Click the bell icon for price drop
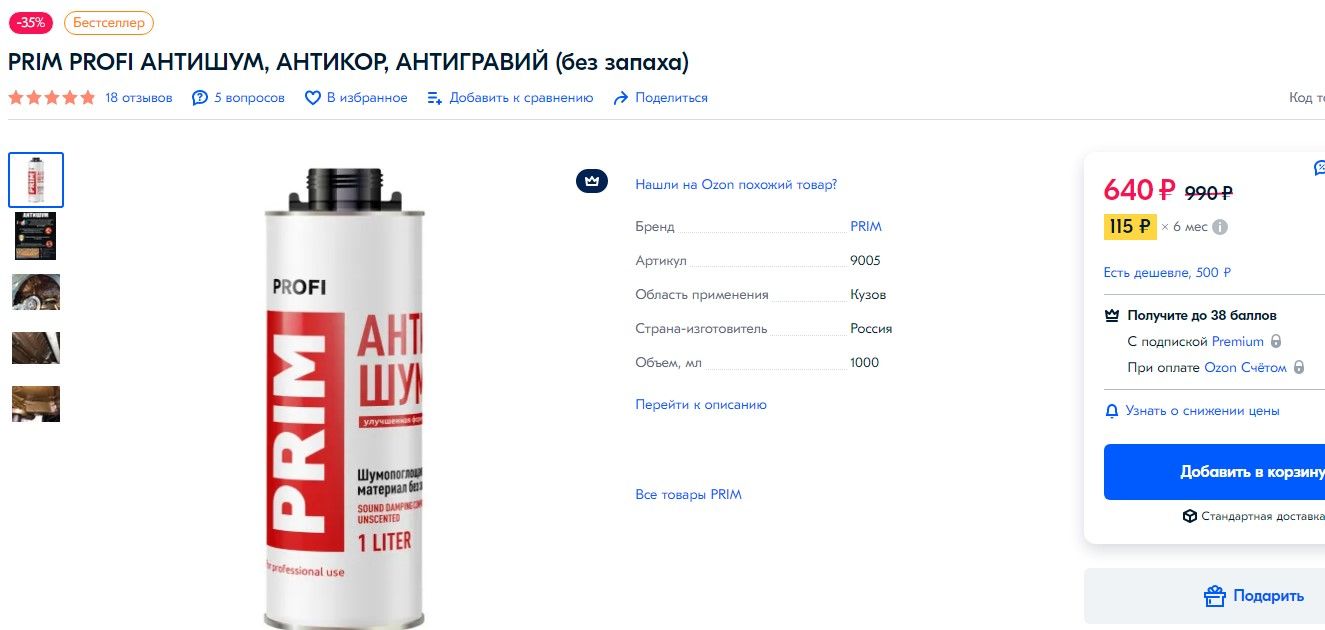 (x=1112, y=411)
